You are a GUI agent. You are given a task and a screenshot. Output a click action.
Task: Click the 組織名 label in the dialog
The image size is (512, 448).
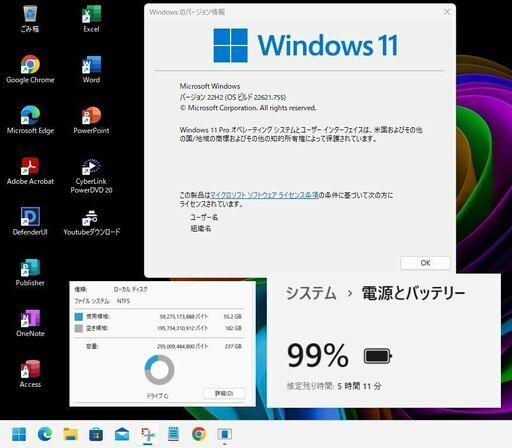pyautogui.click(x=201, y=228)
